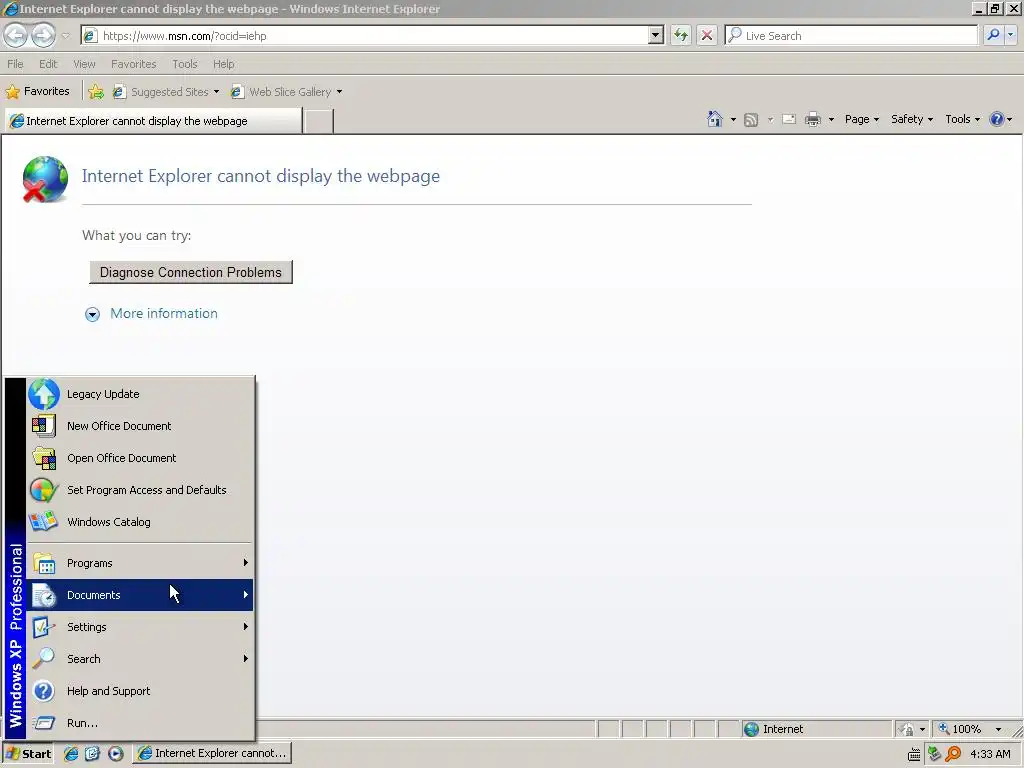Click the network connection tray icon

[x=934, y=754]
